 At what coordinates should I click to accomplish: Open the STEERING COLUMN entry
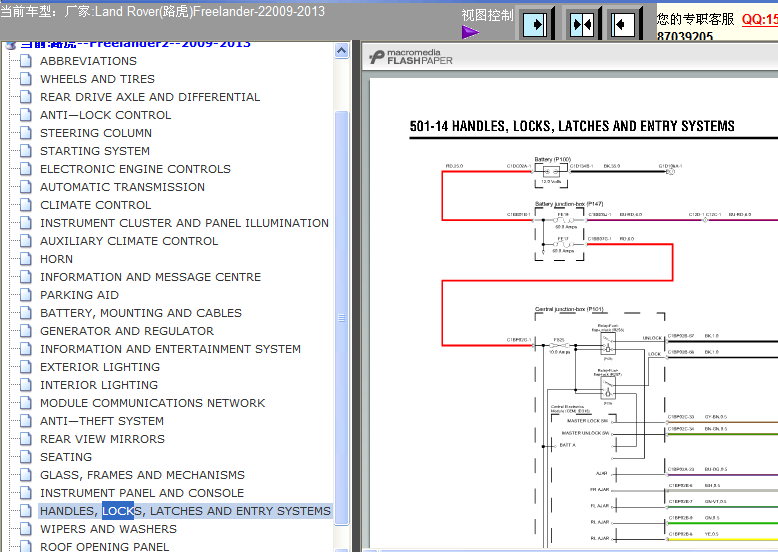[x=96, y=133]
